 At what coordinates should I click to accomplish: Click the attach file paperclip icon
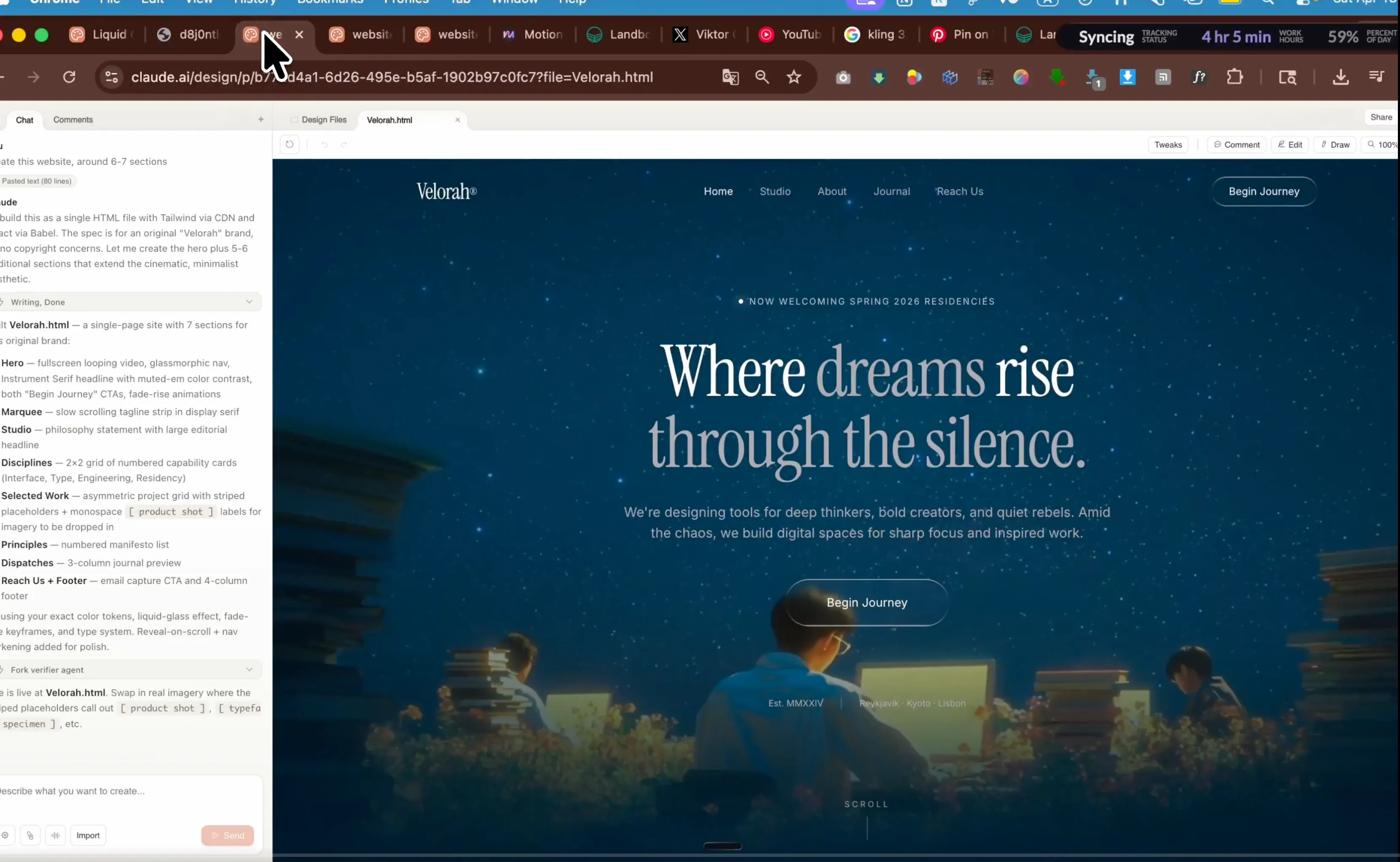pyautogui.click(x=30, y=835)
